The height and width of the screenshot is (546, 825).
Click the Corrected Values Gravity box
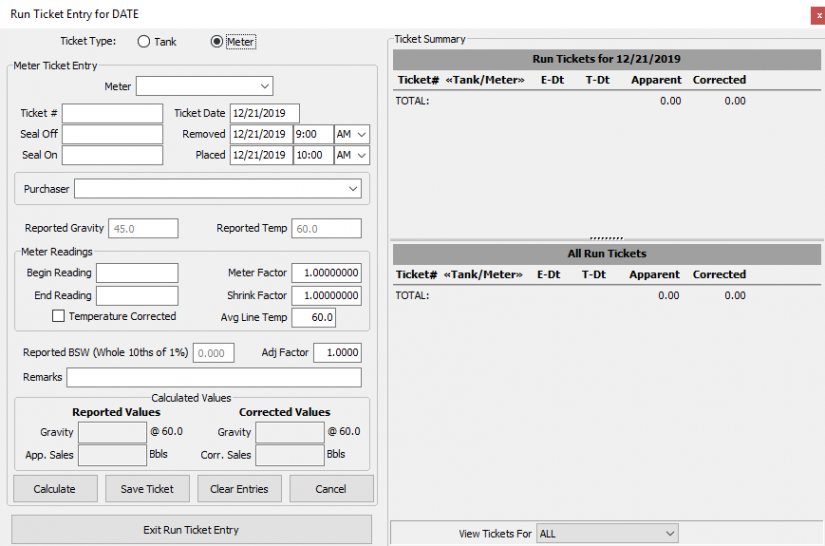point(290,432)
